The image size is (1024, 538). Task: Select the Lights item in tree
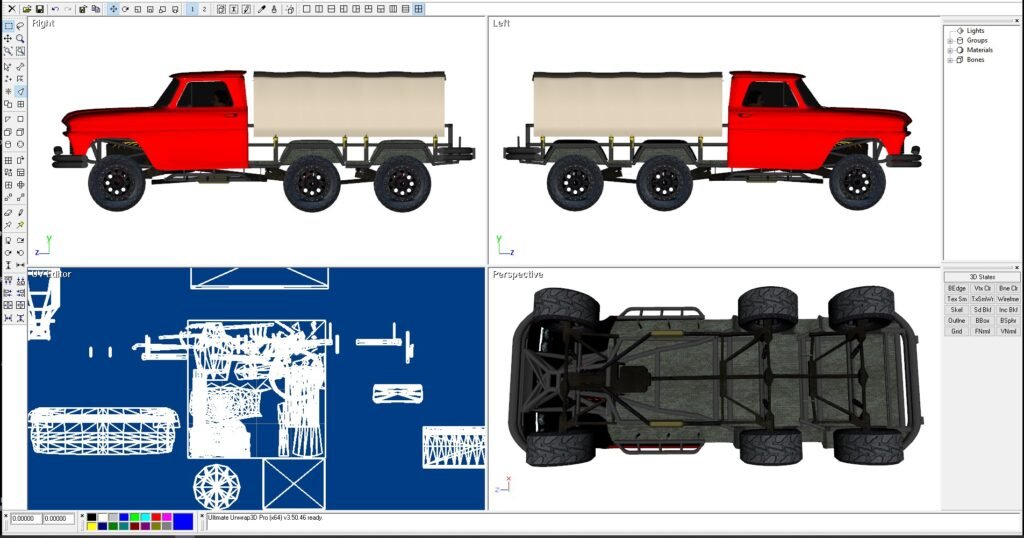(975, 31)
